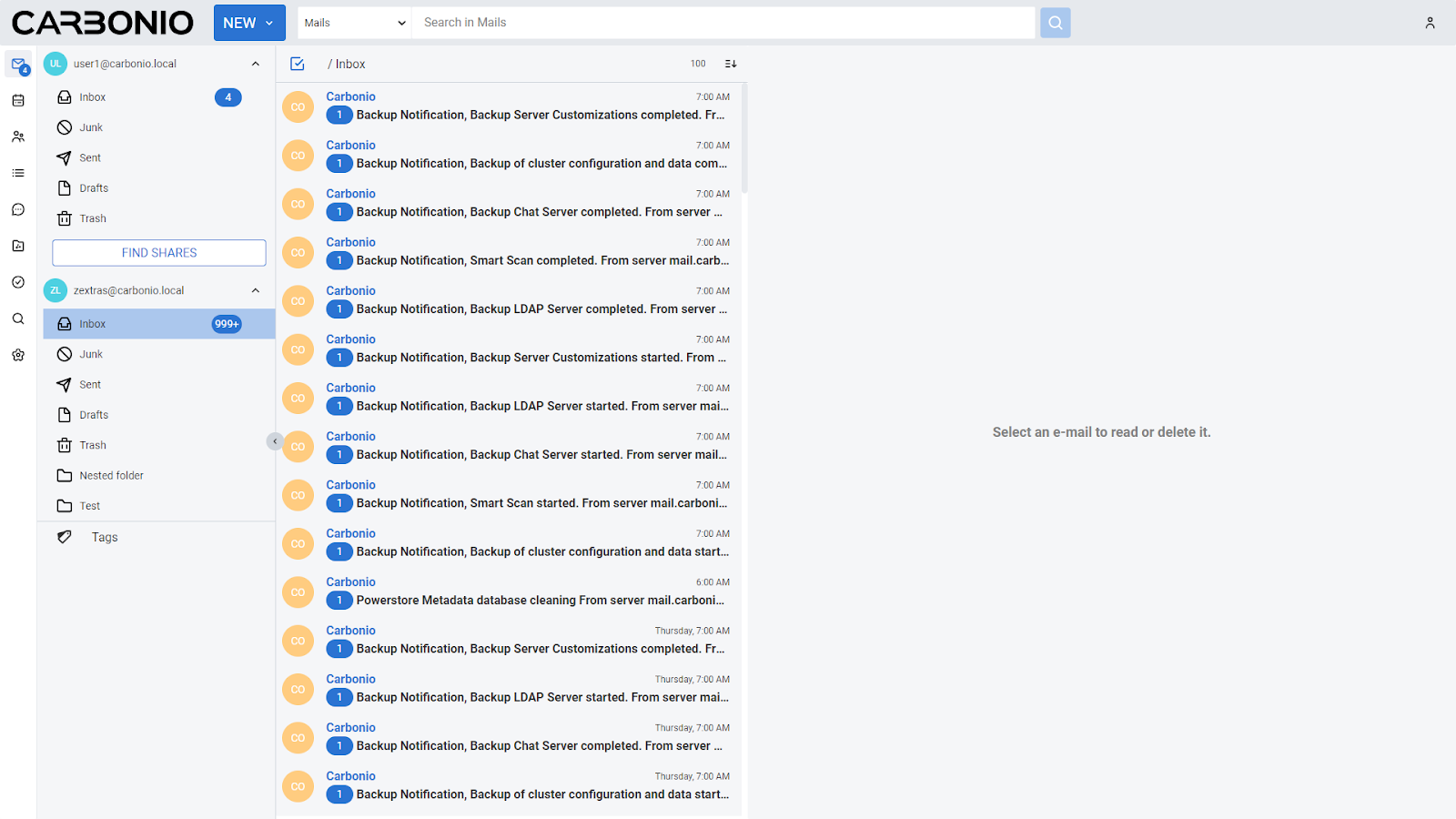This screenshot has width=1456, height=819.
Task: Open the NEW button dropdown arrow
Action: 269,23
